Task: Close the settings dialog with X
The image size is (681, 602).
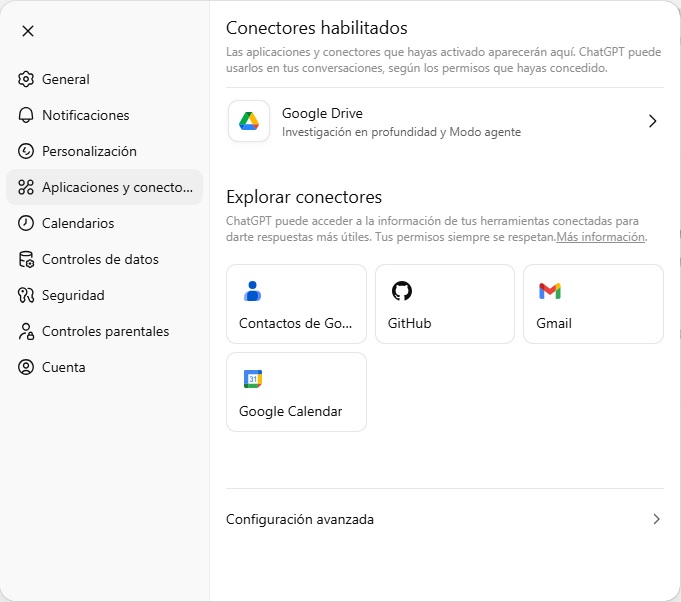Action: pos(28,31)
